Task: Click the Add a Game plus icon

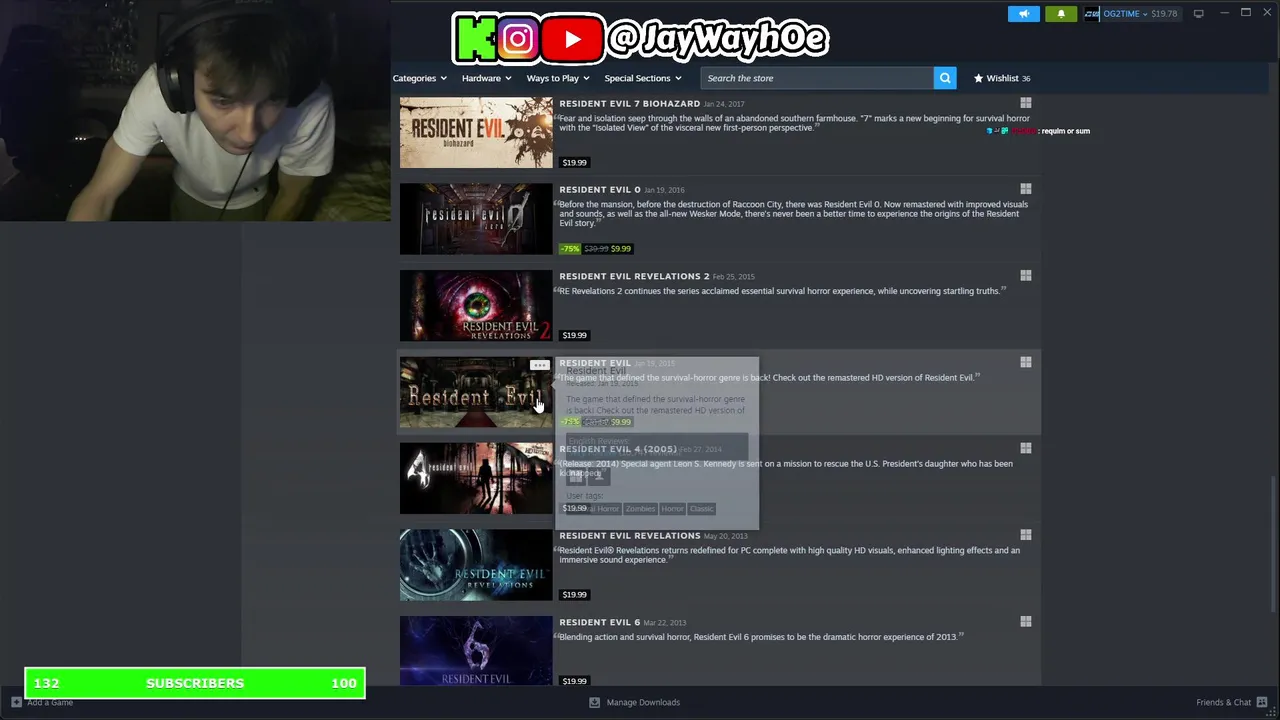Action: 16,702
